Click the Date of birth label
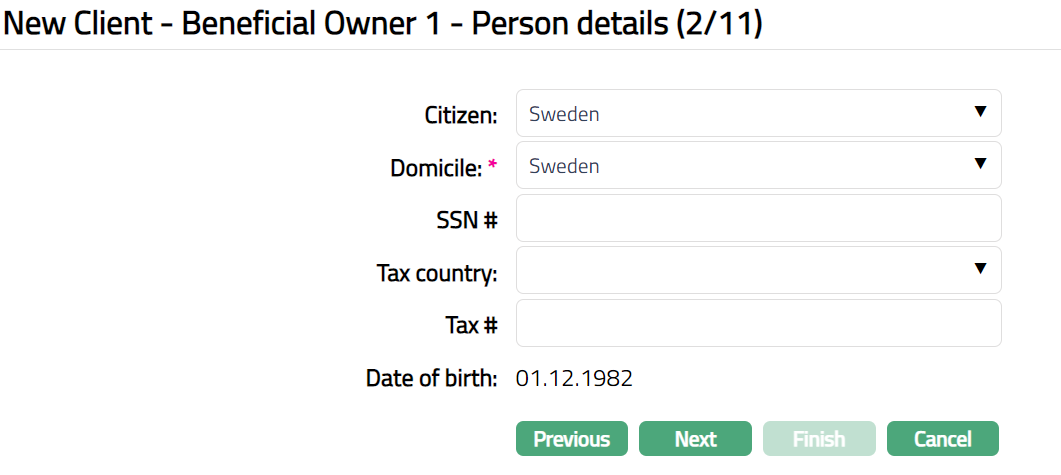 point(431,378)
